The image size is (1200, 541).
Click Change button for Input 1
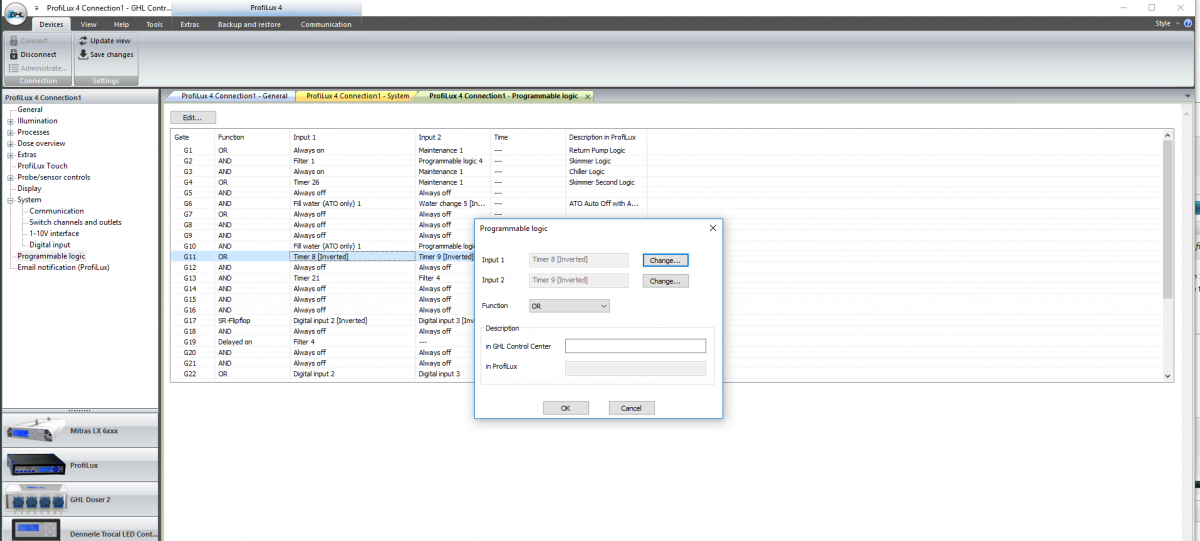coord(666,260)
